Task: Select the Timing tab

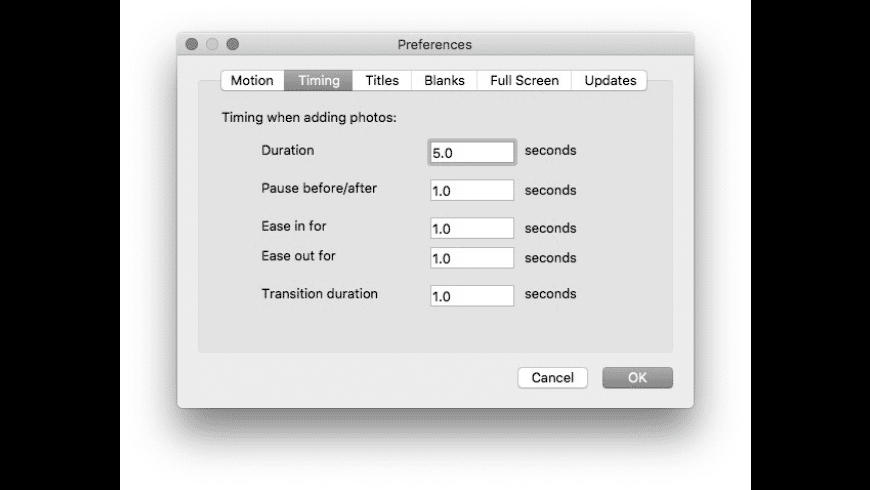Action: click(x=319, y=81)
